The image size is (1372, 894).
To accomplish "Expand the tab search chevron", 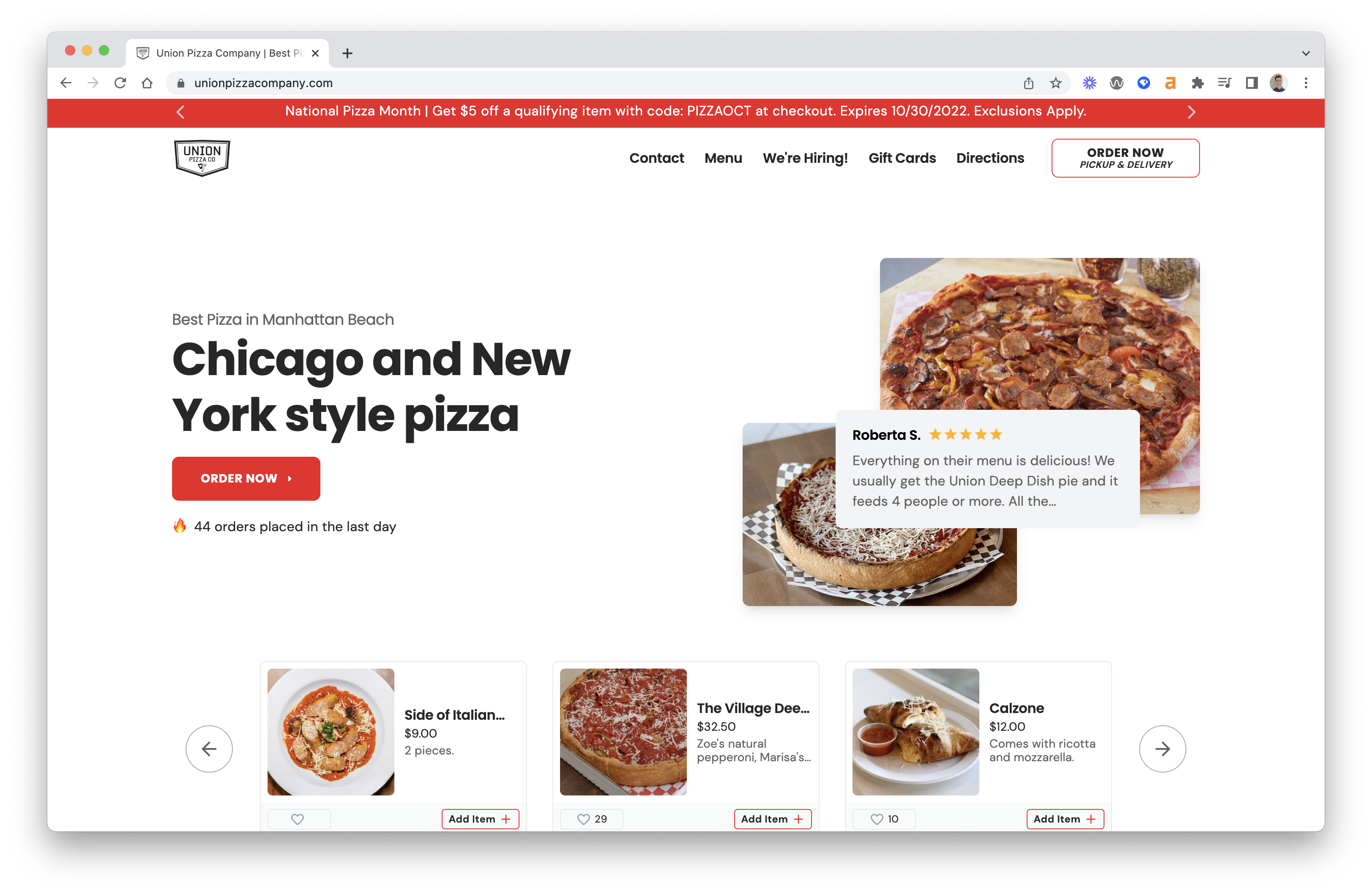I will pos(1306,54).
